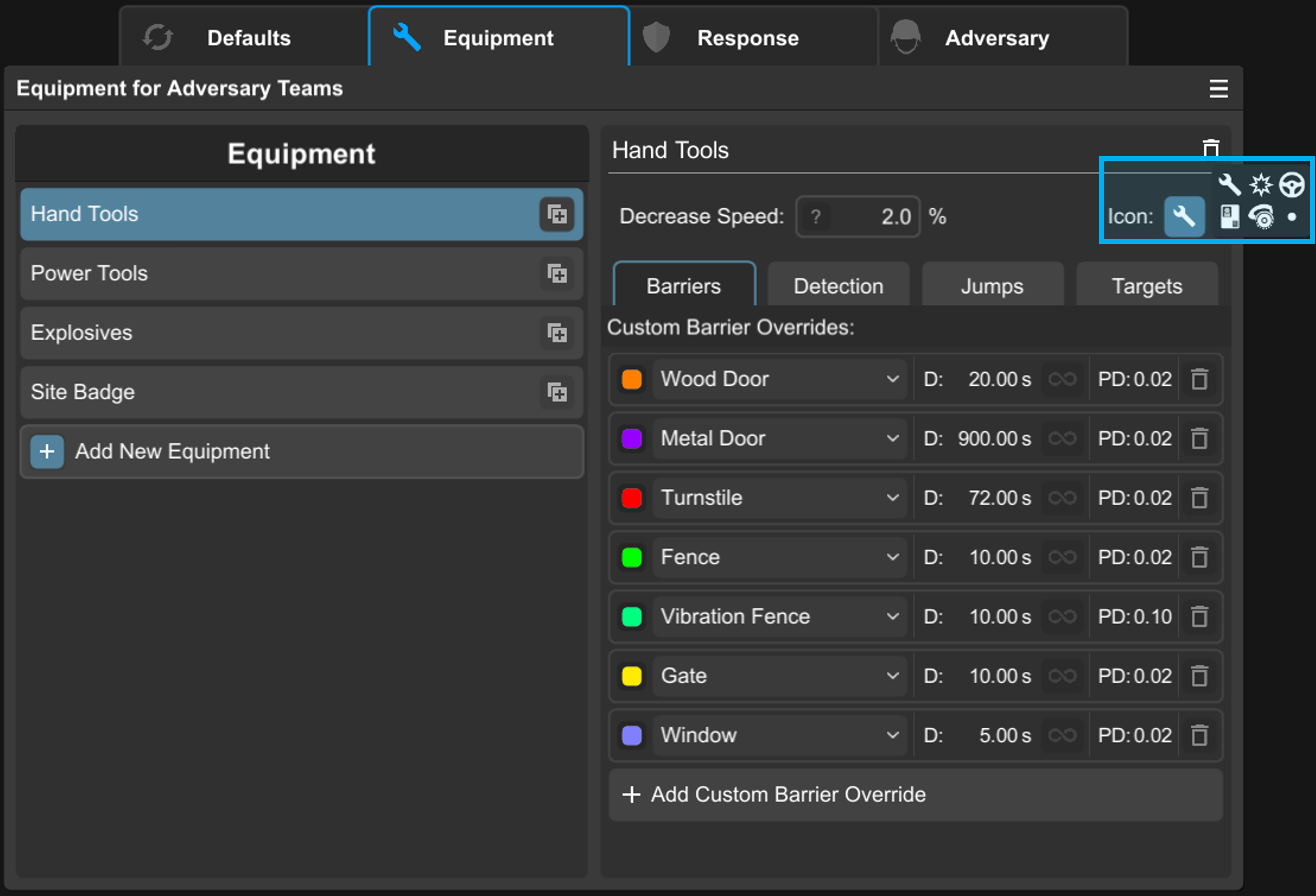Open the Vibration Fence barrier type dropdown

click(x=780, y=616)
